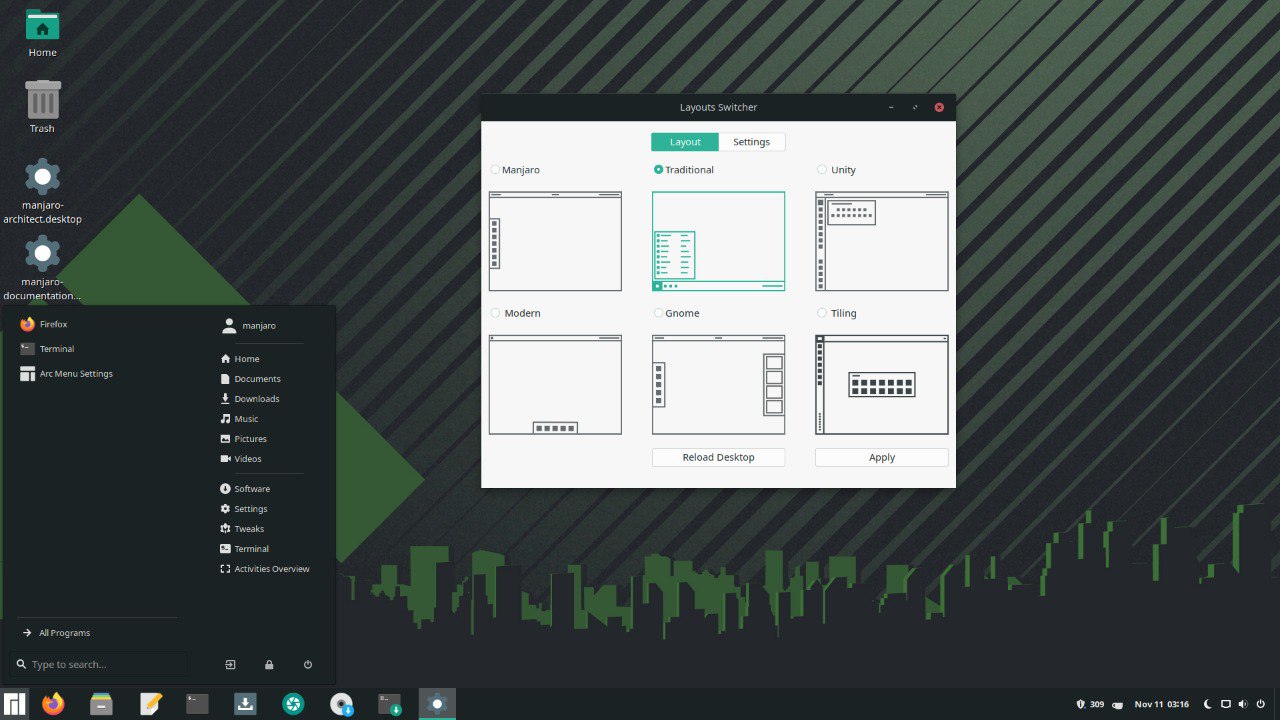Click the Modern layout preview thumbnail
Viewport: 1280px width, 720px height.
click(555, 385)
